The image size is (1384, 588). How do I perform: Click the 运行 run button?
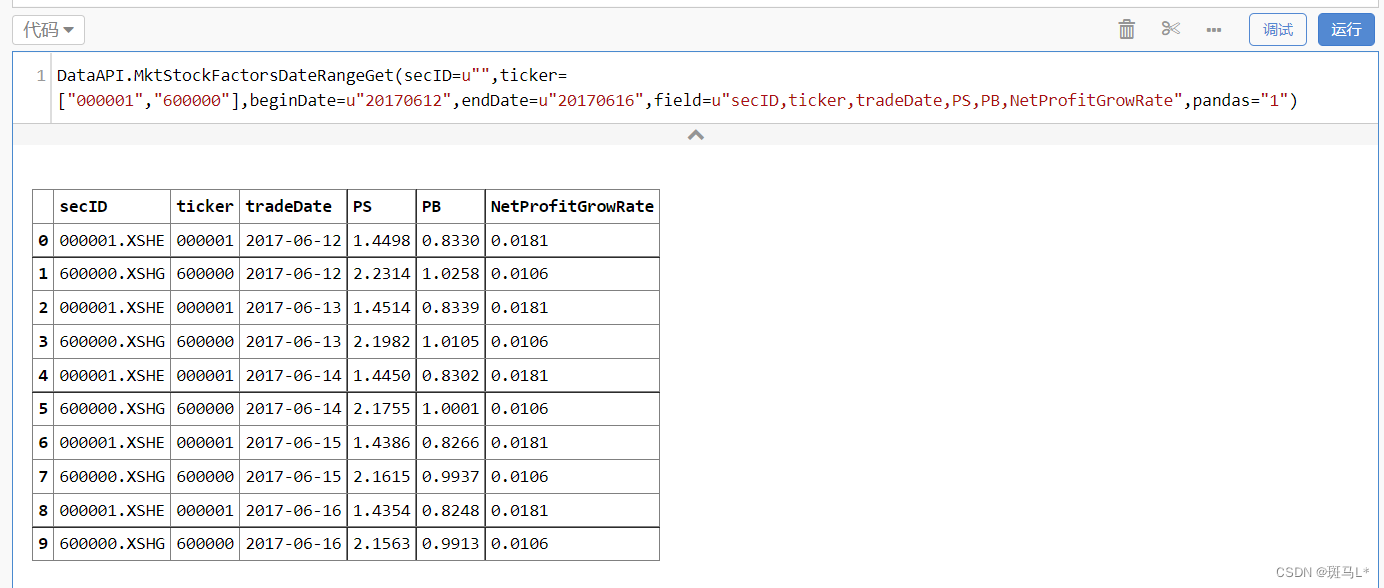pos(1346,29)
